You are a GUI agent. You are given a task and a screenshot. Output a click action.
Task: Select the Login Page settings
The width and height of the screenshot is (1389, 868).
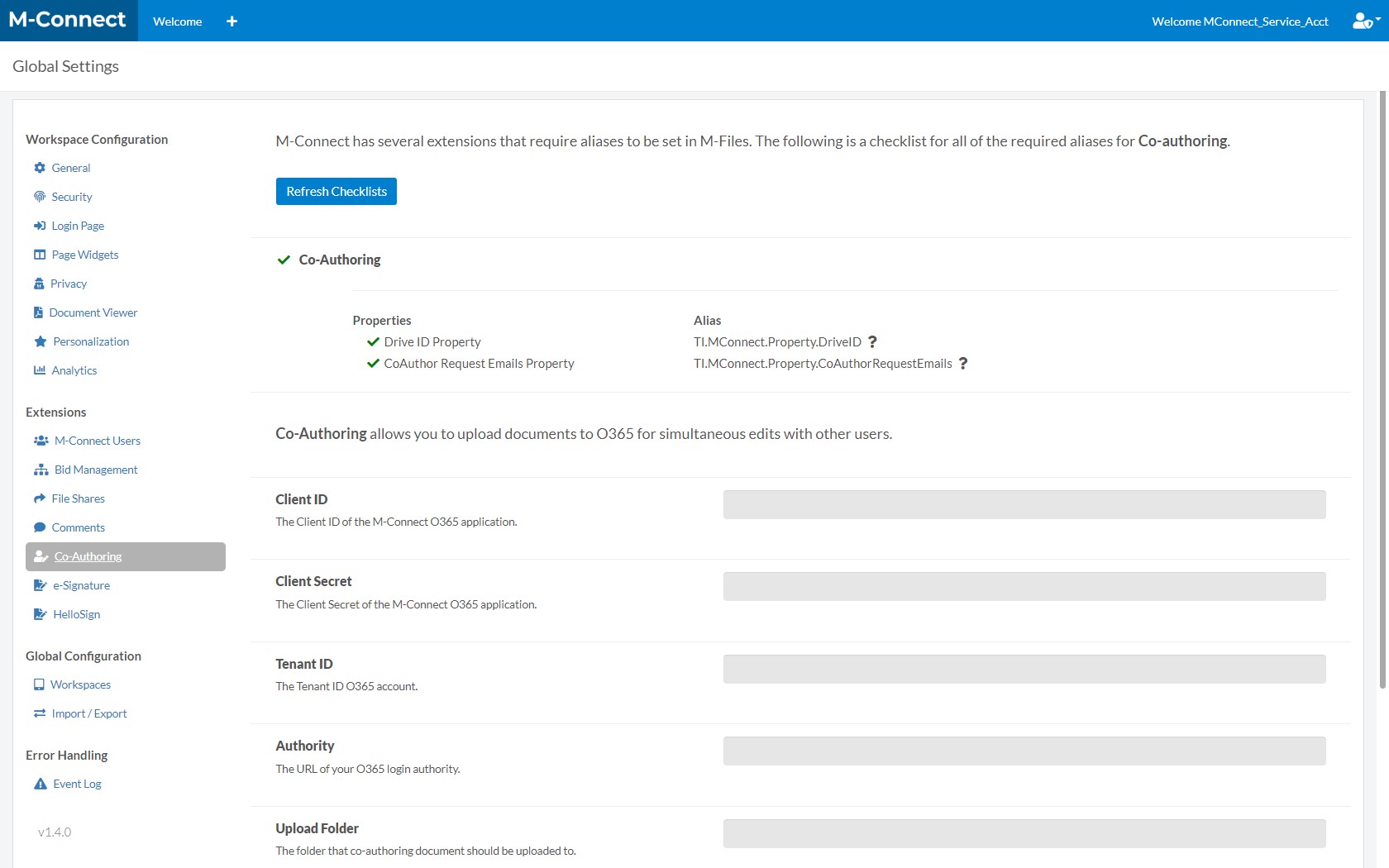77,225
